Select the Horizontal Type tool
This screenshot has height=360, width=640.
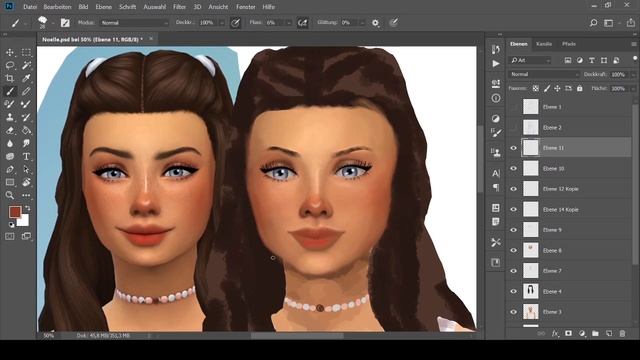[26, 156]
